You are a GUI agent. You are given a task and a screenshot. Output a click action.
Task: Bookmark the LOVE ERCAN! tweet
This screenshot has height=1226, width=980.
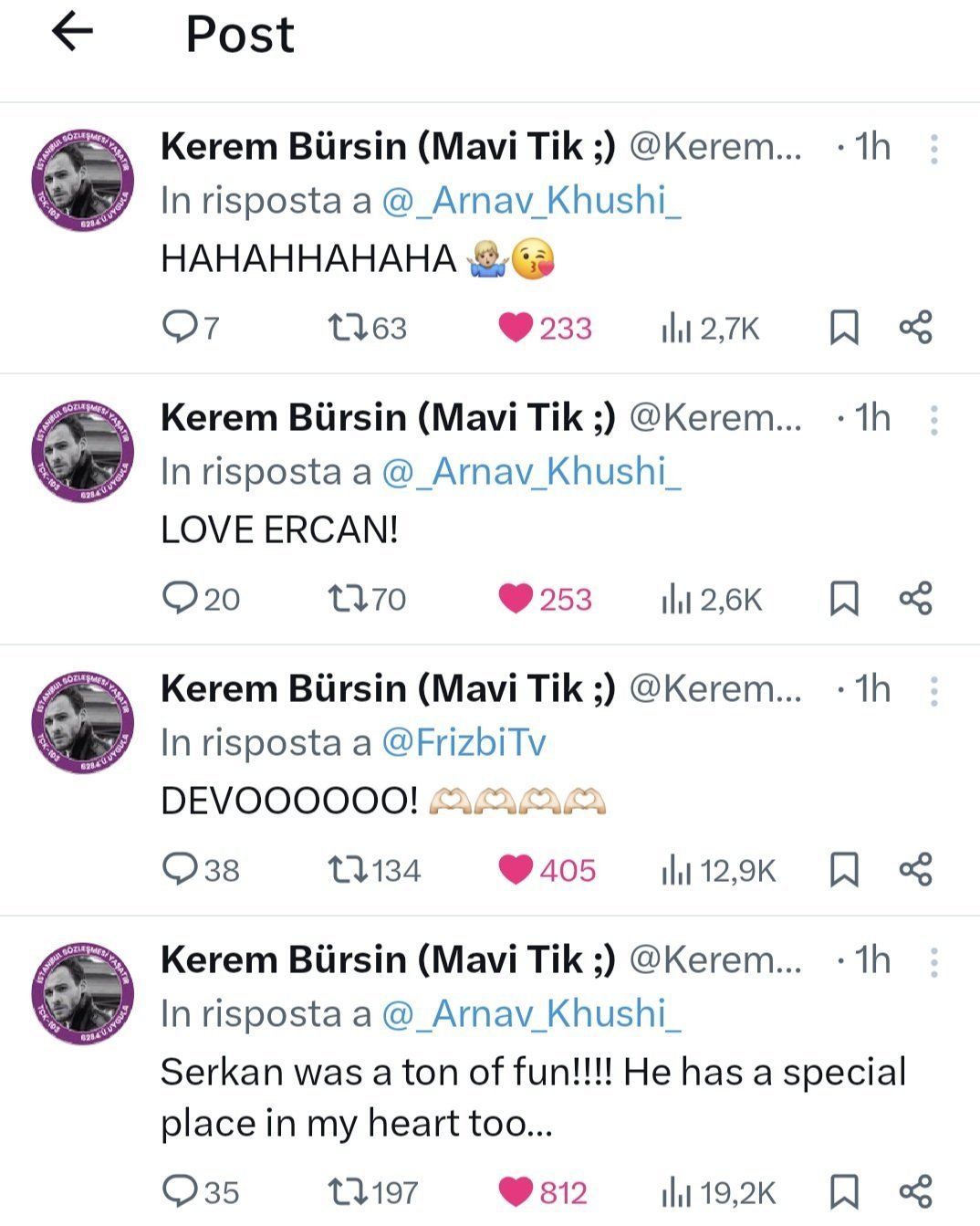coord(844,599)
